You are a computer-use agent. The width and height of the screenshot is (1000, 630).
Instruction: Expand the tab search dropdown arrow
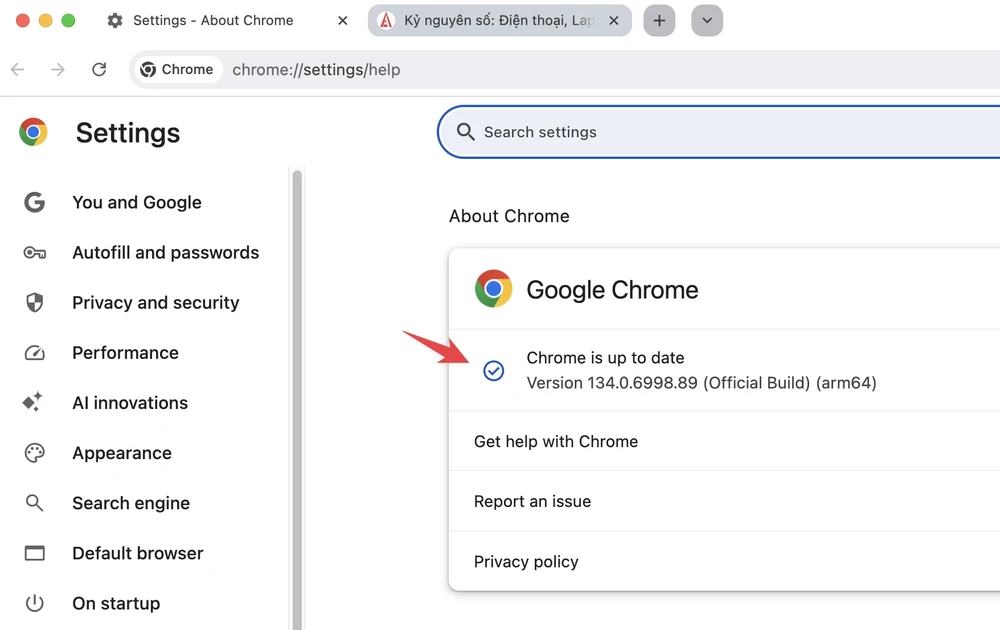[x=707, y=21]
